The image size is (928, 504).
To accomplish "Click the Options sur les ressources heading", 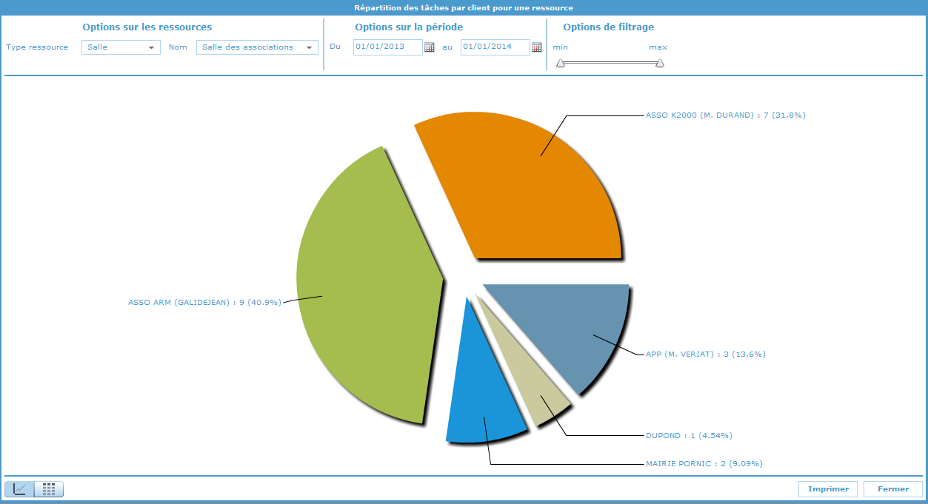I will (x=147, y=27).
